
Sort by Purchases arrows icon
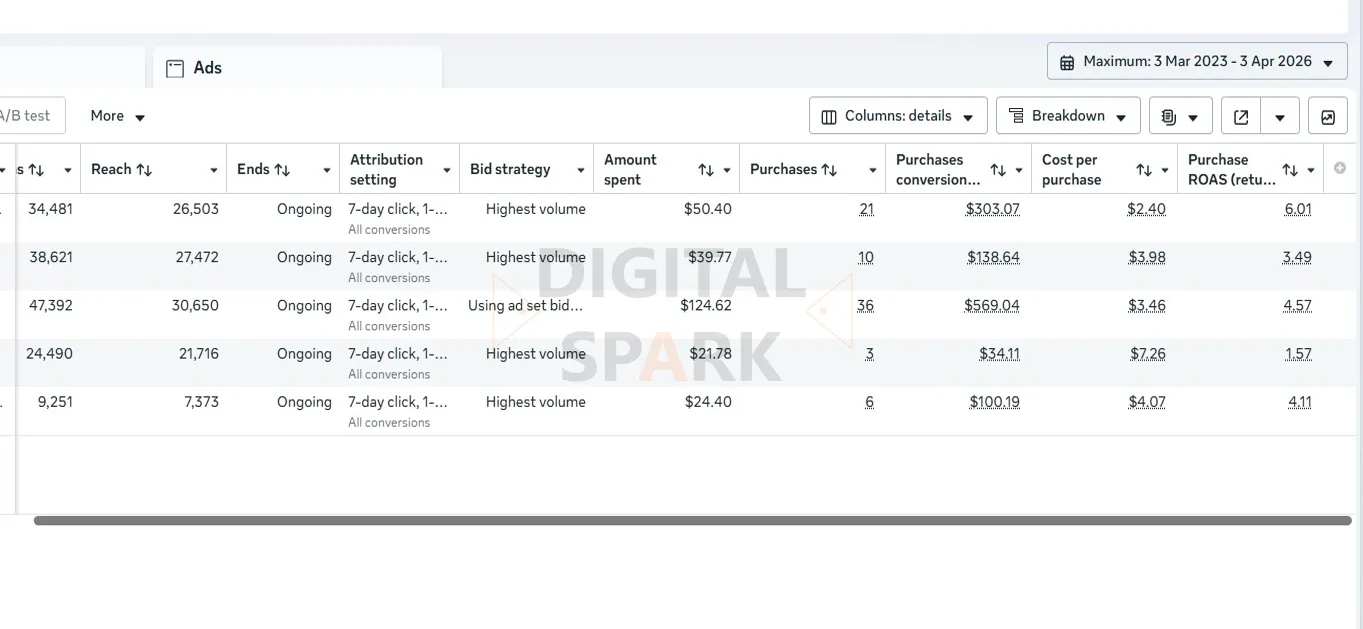(829, 169)
